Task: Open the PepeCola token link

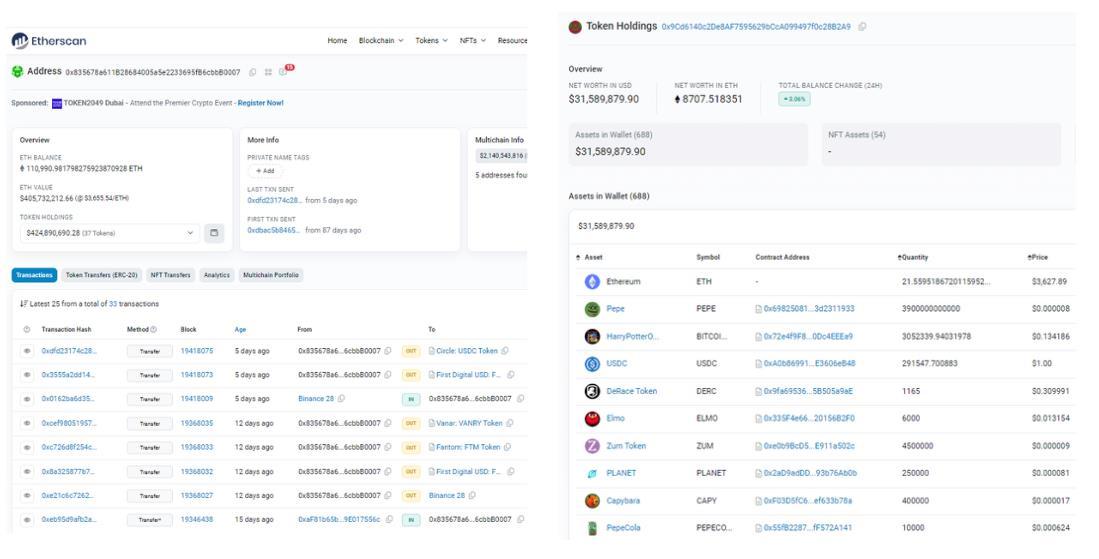Action: pos(623,527)
